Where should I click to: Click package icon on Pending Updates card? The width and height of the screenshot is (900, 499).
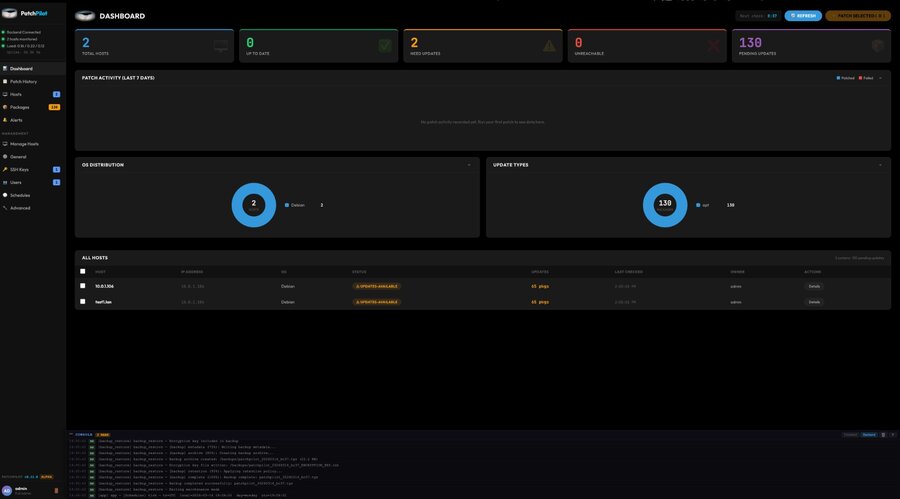(878, 46)
